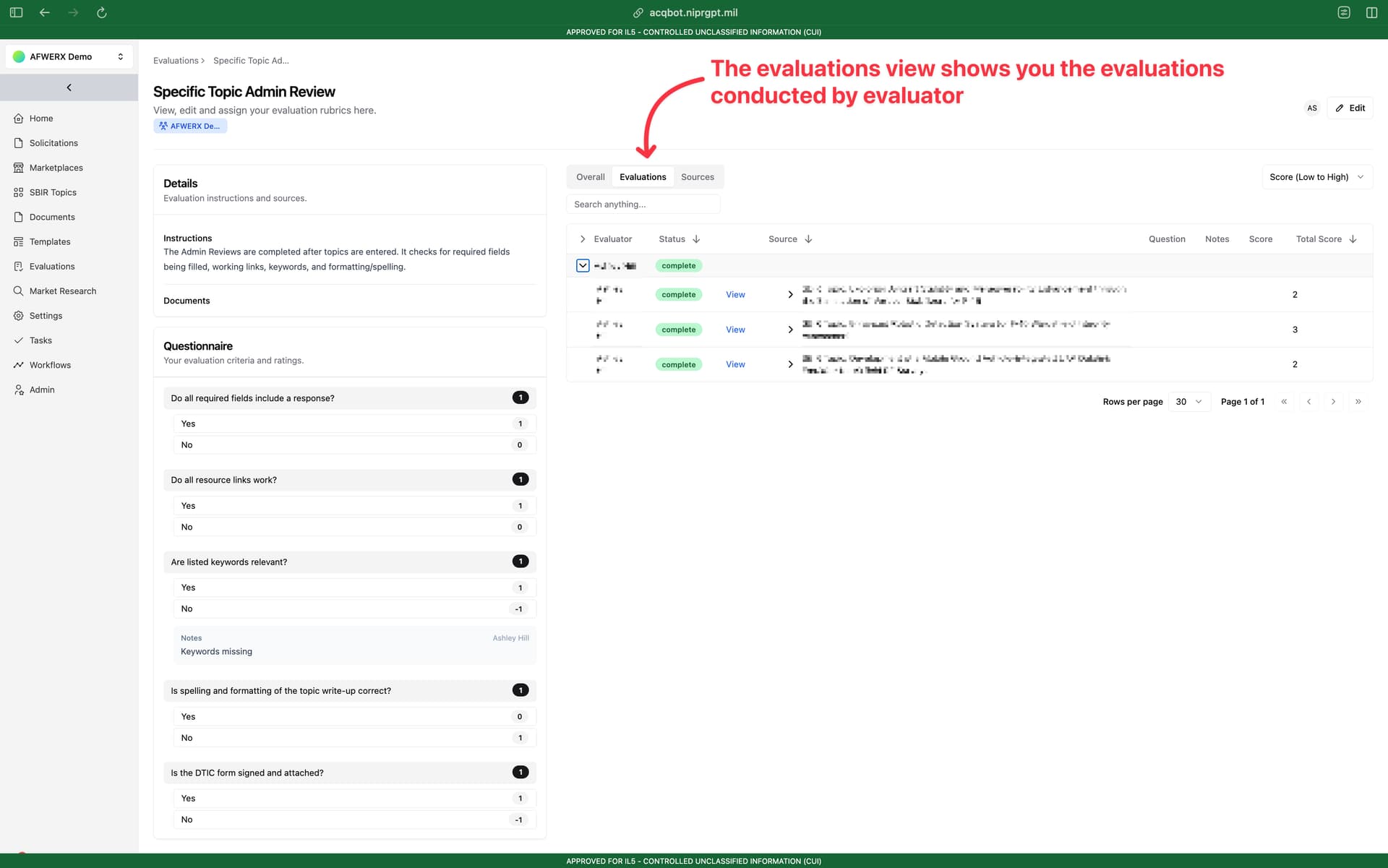Select the Evaluations tab
This screenshot has width=1388, height=868.
tap(643, 177)
